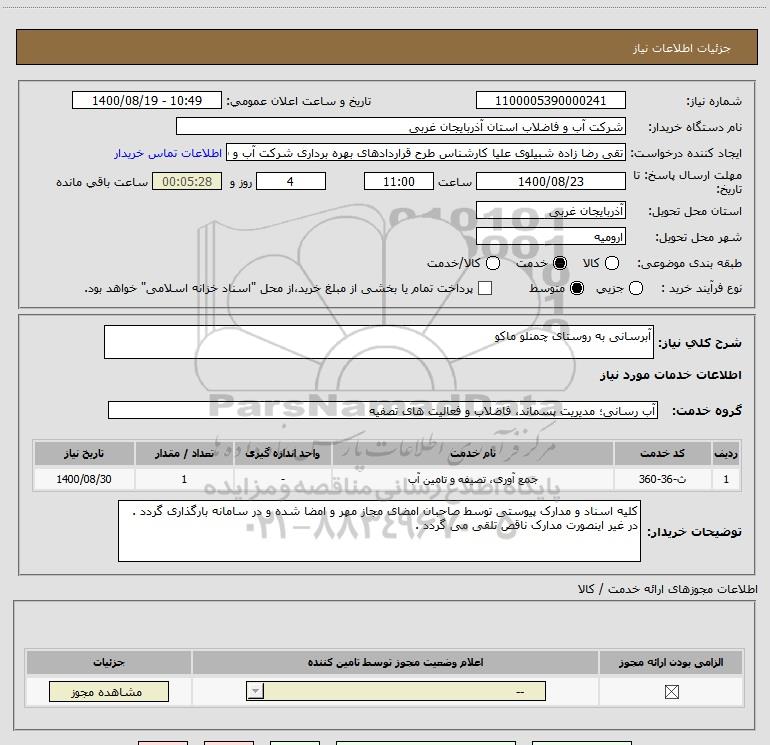The image size is (770, 745).
Task: Click the ردیف column header
Action: pos(726,453)
